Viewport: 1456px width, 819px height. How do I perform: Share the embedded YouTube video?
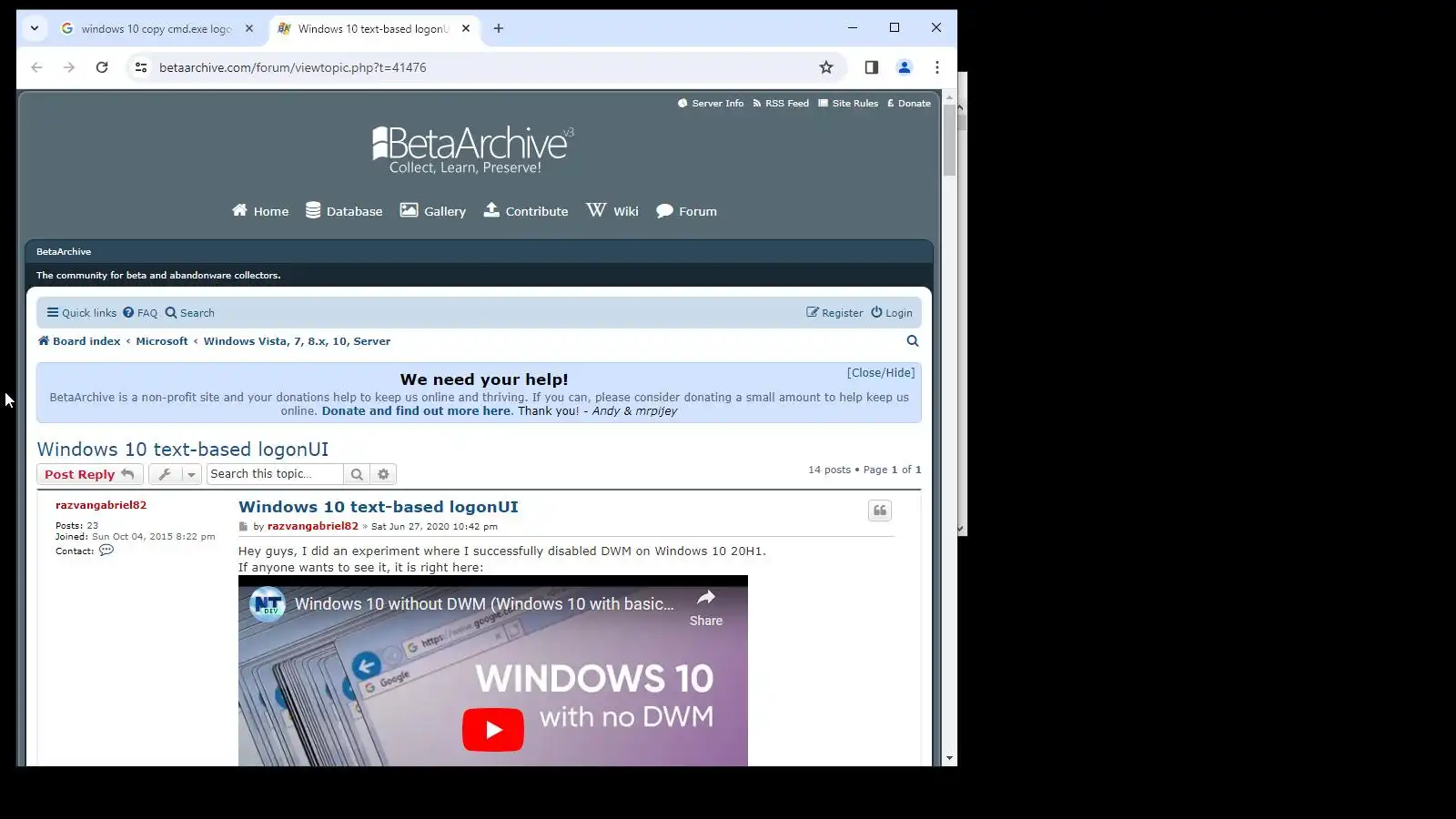pyautogui.click(x=706, y=608)
